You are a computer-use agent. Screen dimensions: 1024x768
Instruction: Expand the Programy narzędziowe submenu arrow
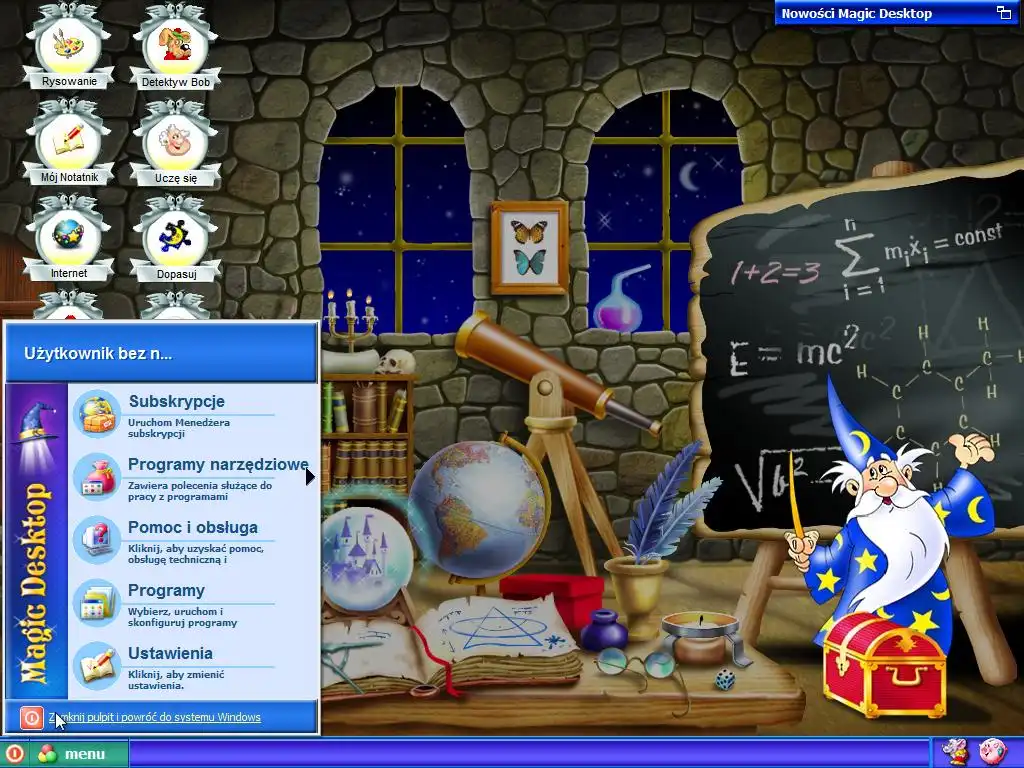(x=310, y=477)
